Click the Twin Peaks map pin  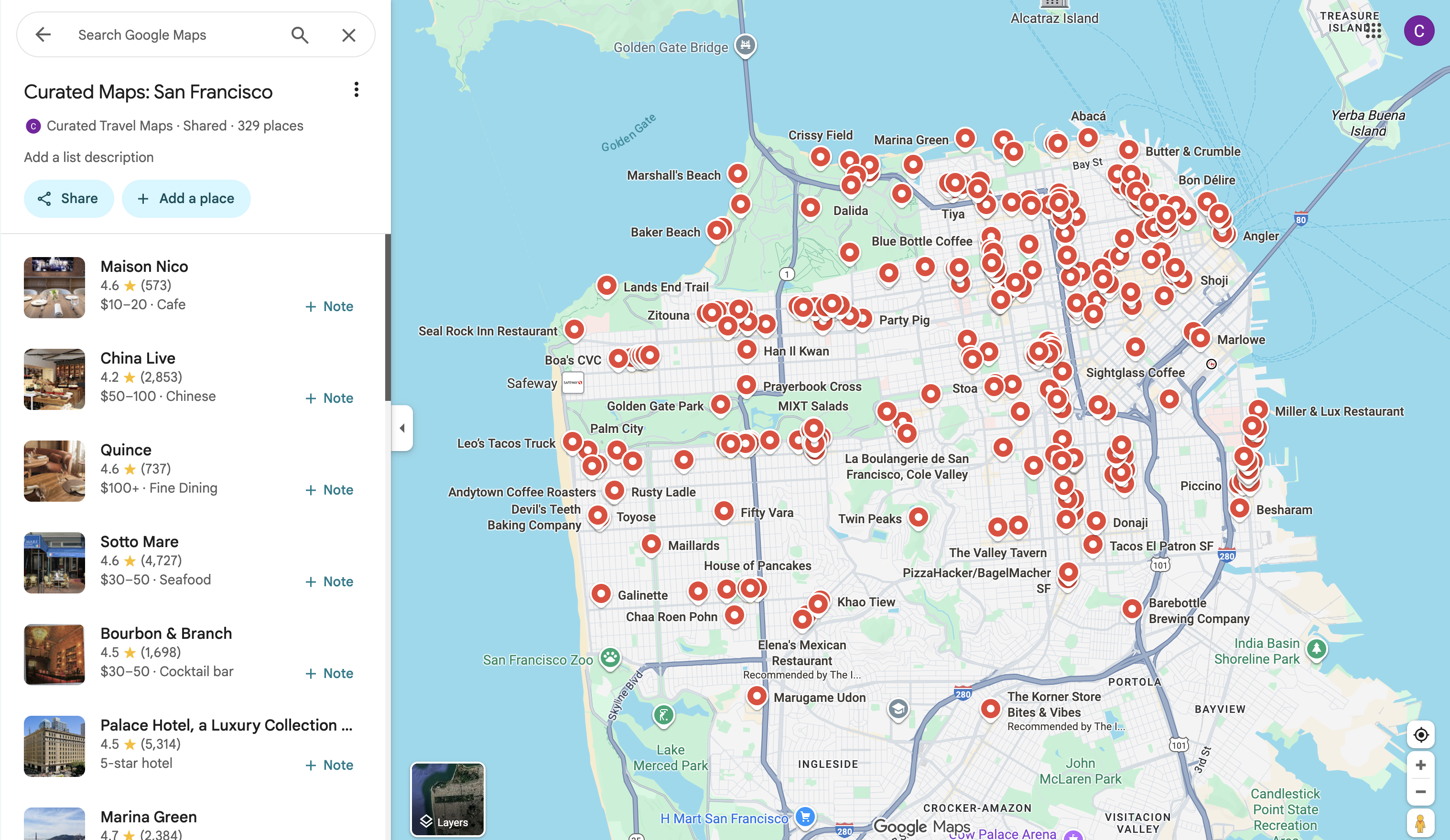click(x=919, y=517)
